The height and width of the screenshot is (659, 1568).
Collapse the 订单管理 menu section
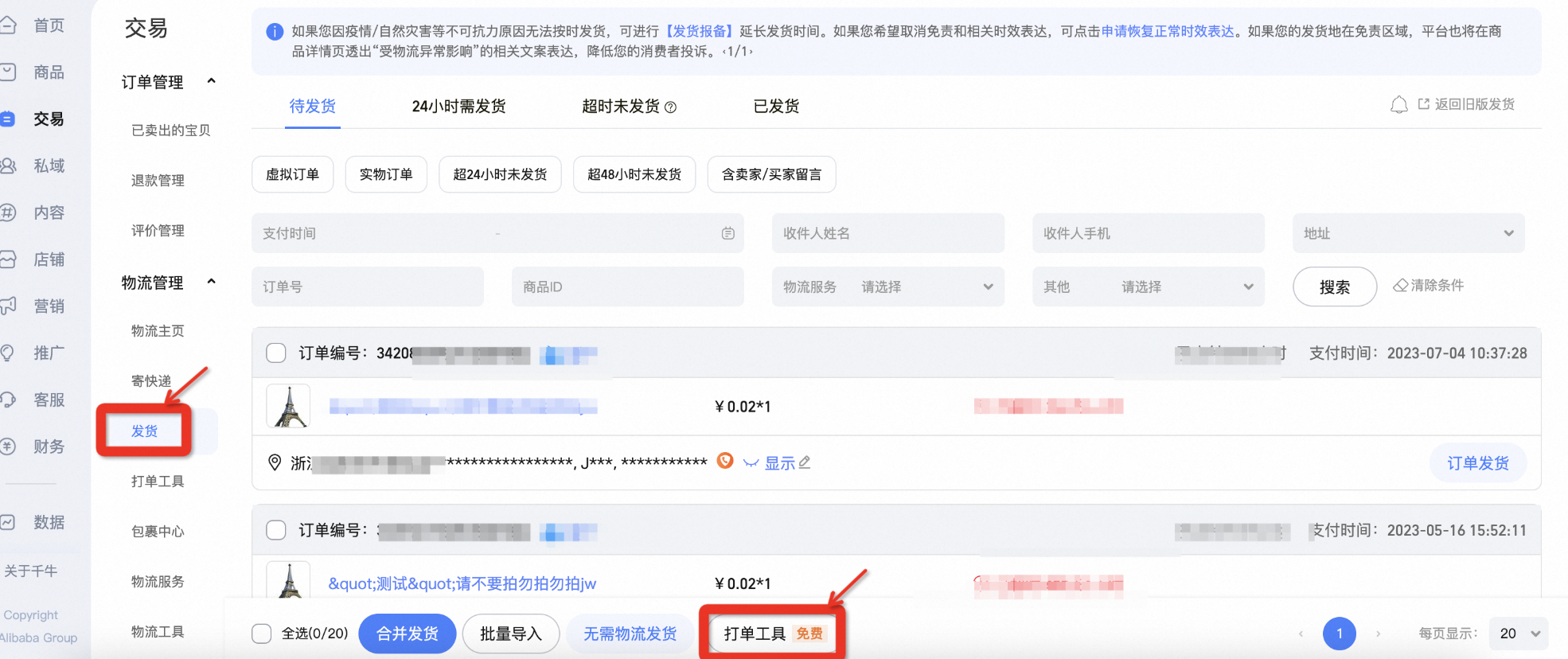tap(211, 81)
